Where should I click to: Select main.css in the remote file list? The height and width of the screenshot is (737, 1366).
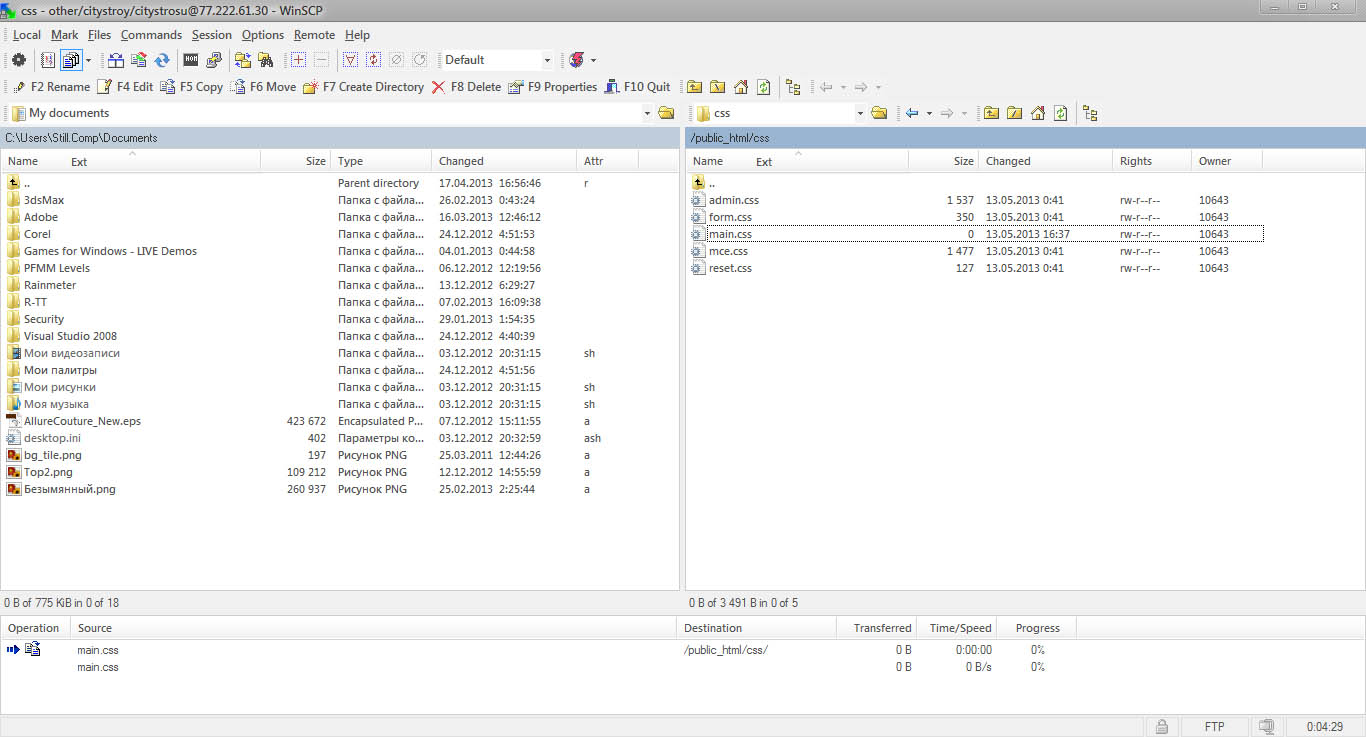click(730, 234)
